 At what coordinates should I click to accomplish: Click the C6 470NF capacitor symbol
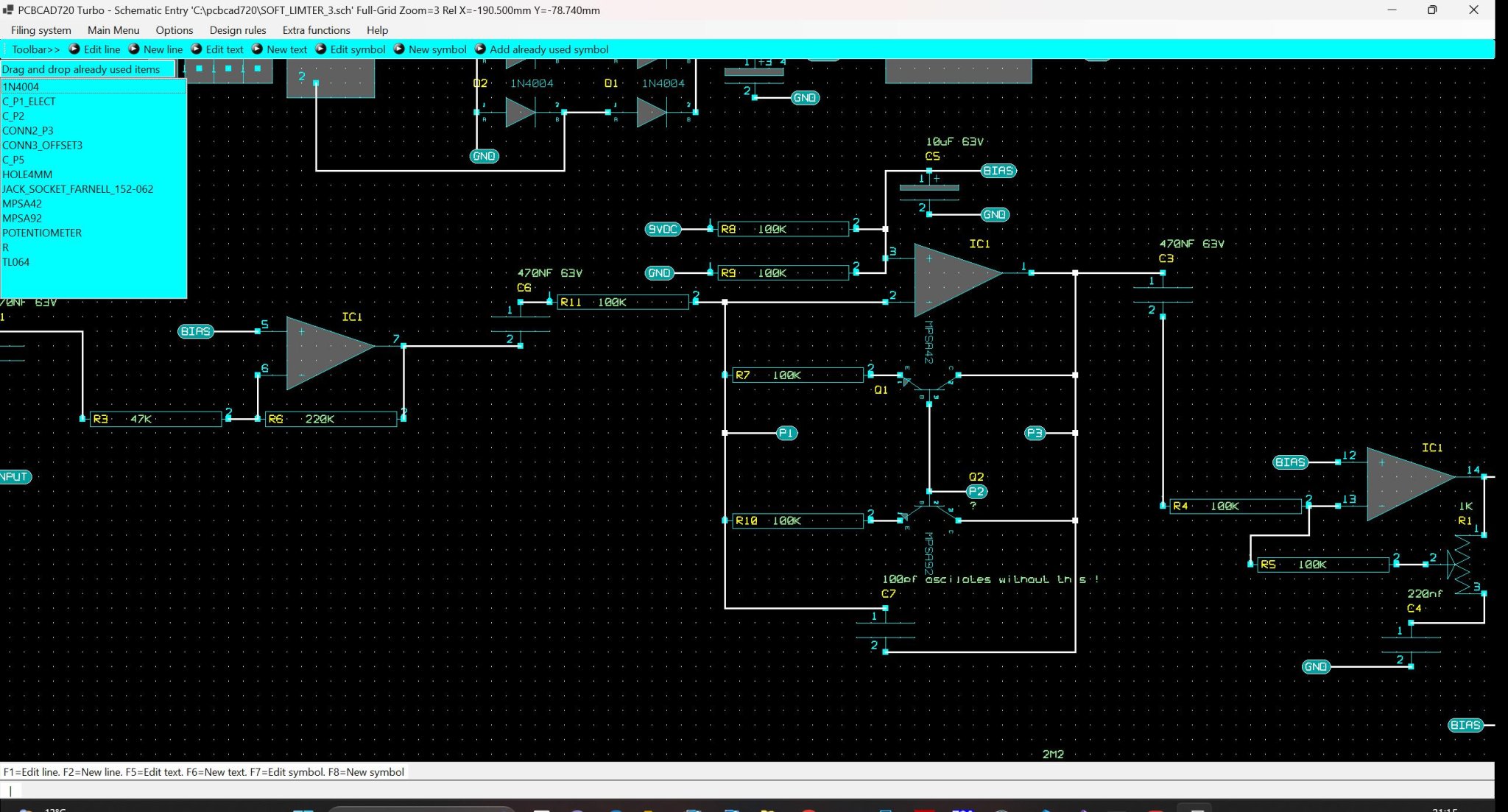coord(521,324)
